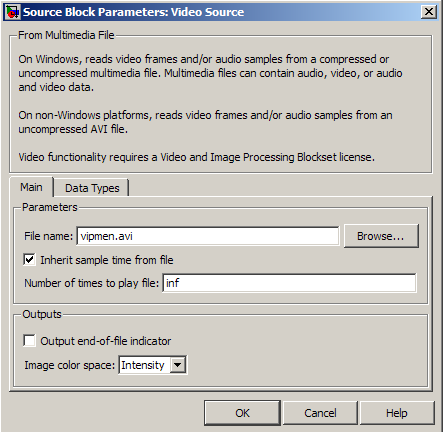Viewport: 443px width, 432px height.
Task: Open the Data Types tab
Action: pos(92,188)
